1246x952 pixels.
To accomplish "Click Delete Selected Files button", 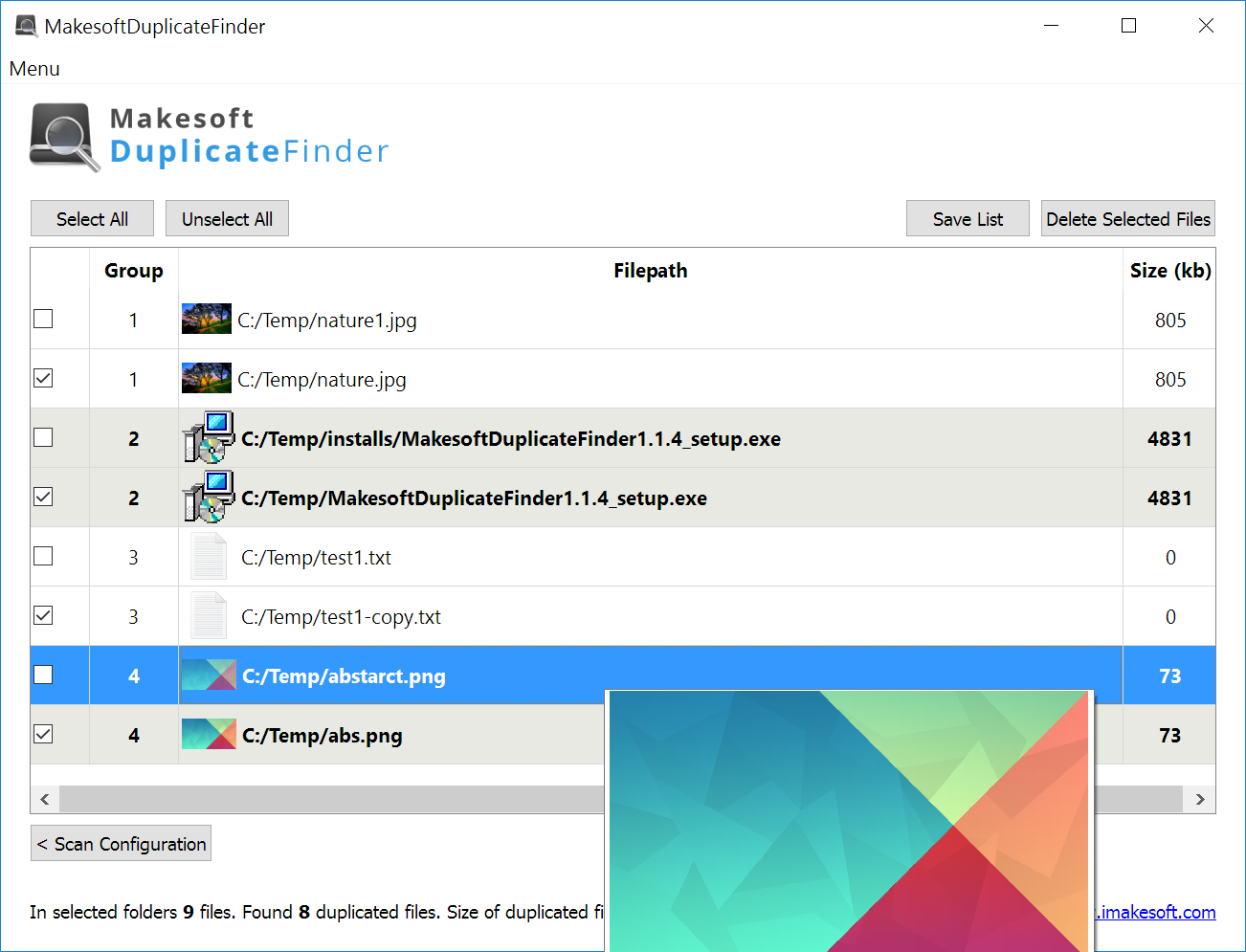I will pos(1128,219).
